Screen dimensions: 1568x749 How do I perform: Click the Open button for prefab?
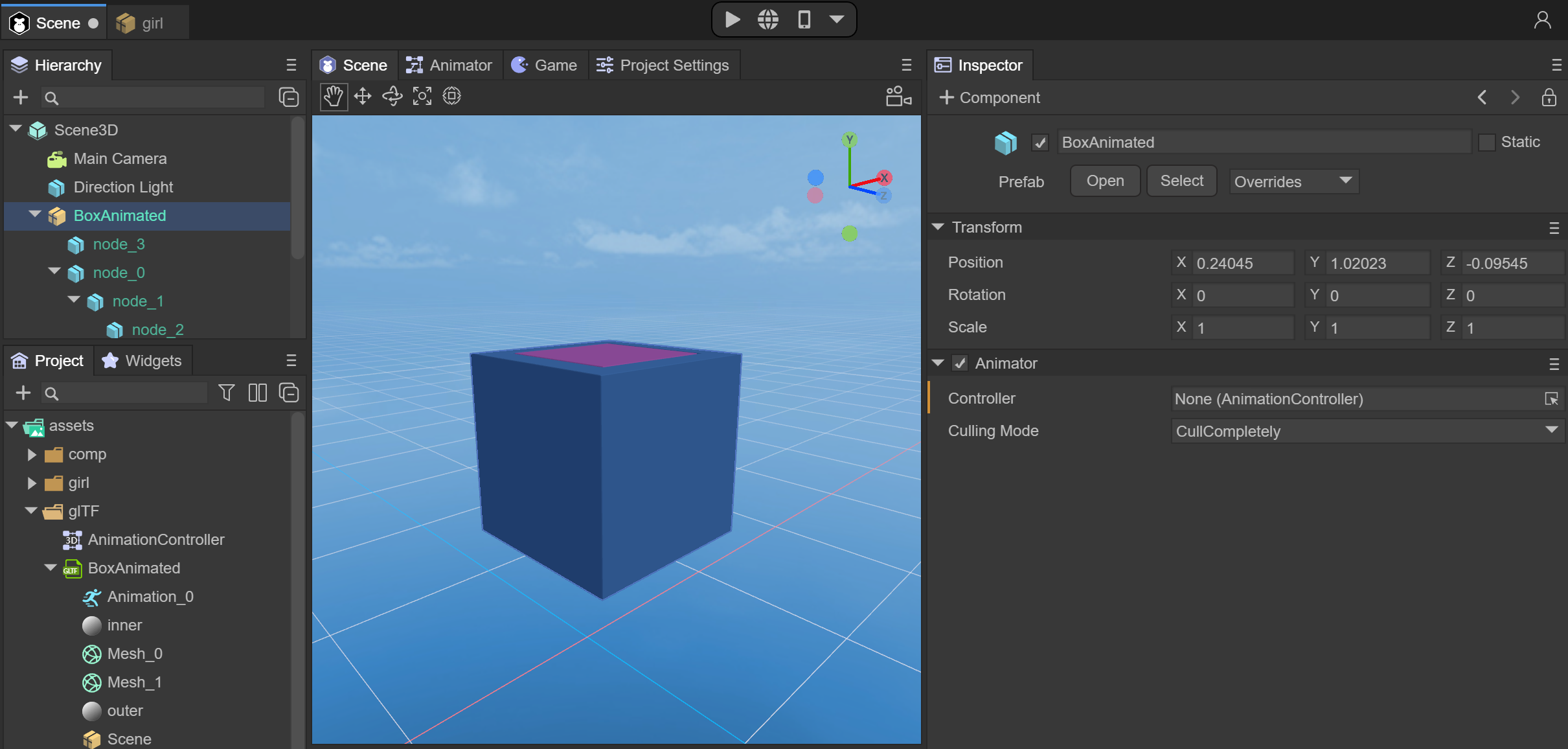pyautogui.click(x=1104, y=180)
